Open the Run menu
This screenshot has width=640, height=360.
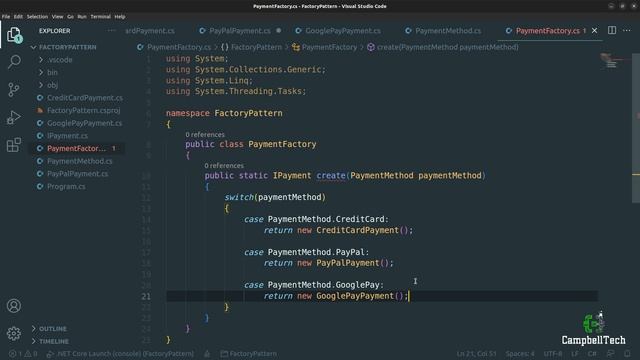point(82,17)
